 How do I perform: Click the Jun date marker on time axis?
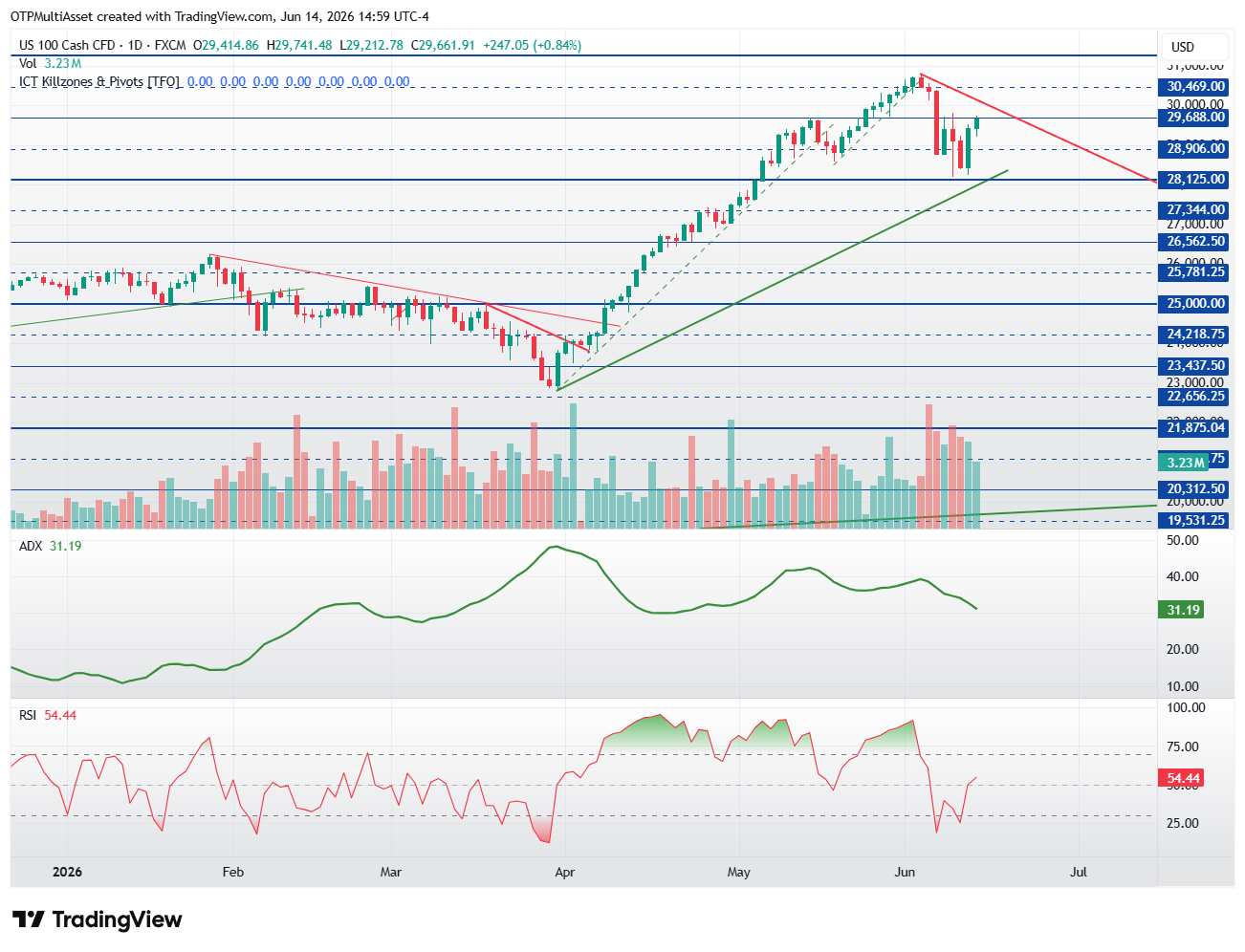click(905, 872)
